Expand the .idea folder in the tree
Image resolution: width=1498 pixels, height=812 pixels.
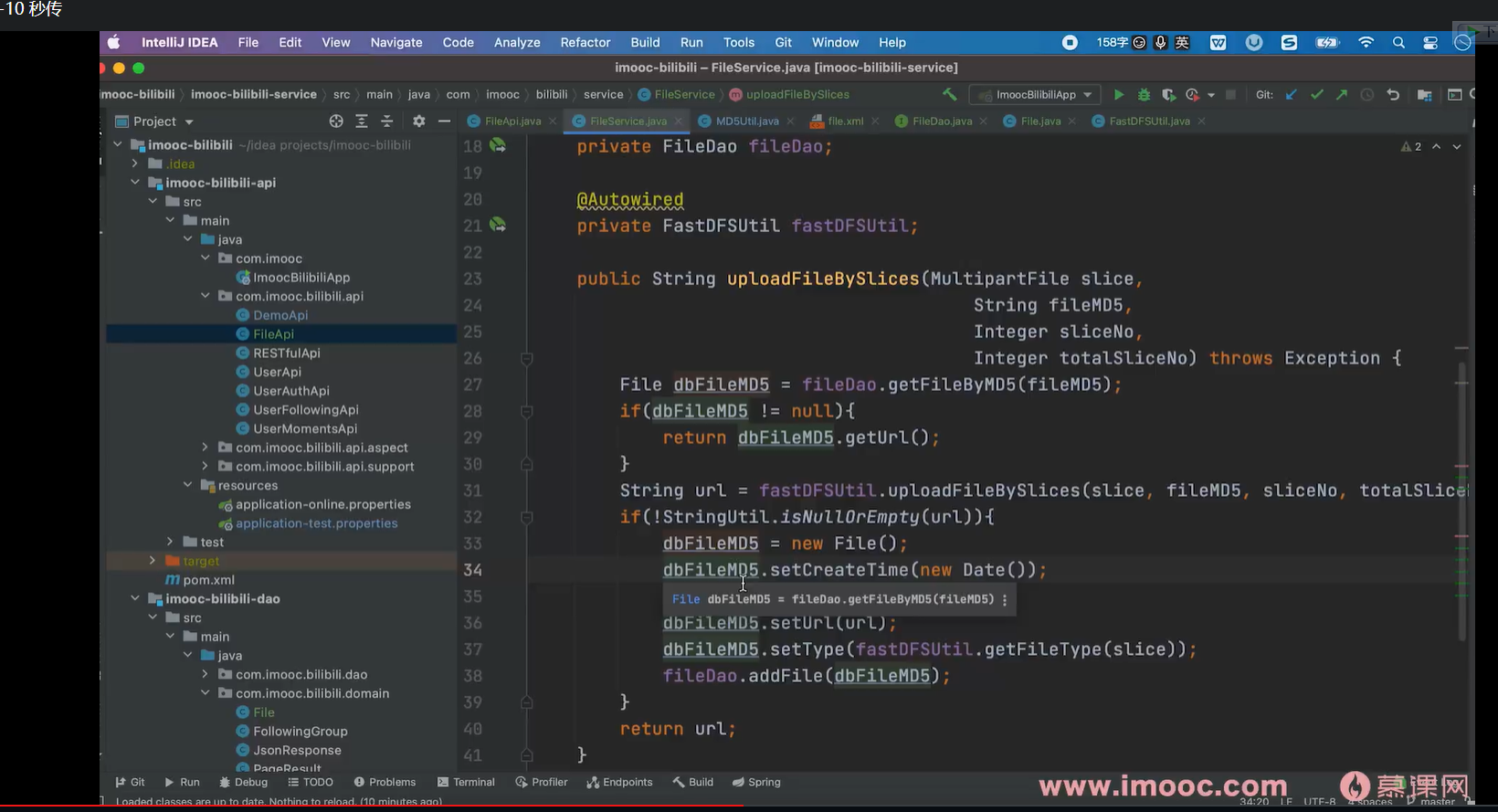[135, 164]
